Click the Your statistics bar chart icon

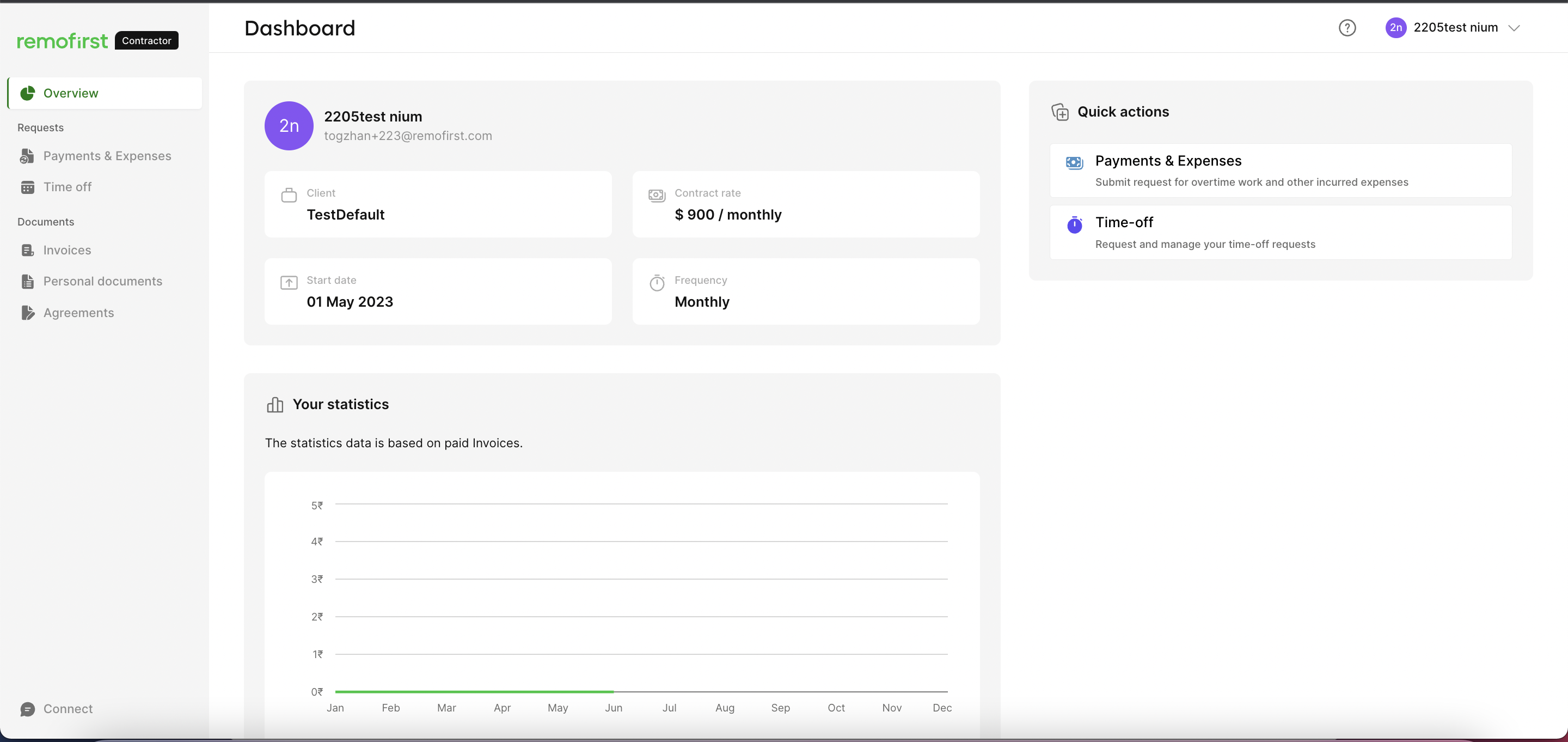click(x=274, y=405)
